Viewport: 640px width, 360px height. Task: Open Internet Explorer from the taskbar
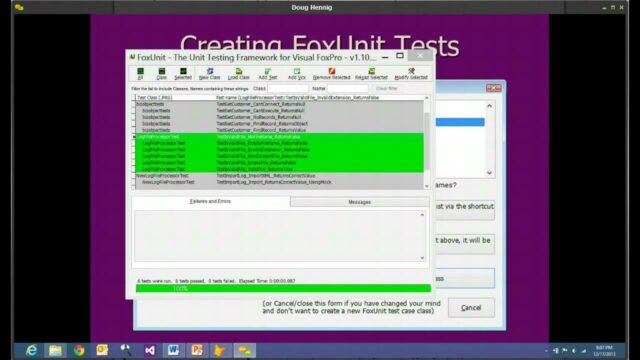pos(31,350)
